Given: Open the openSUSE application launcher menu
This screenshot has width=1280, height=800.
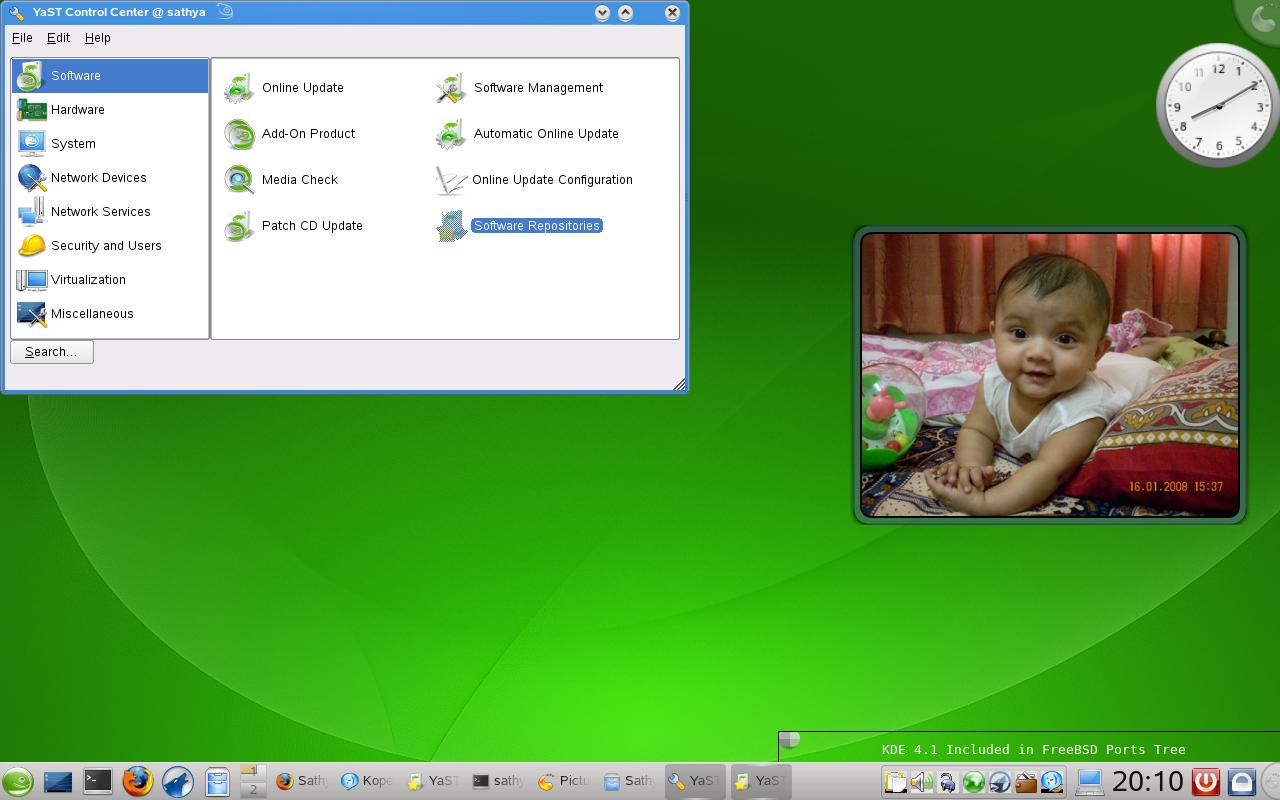Looking at the screenshot, I should click(x=18, y=782).
